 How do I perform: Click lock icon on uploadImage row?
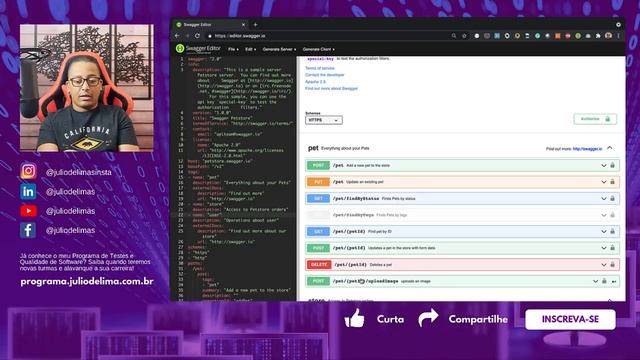604,281
